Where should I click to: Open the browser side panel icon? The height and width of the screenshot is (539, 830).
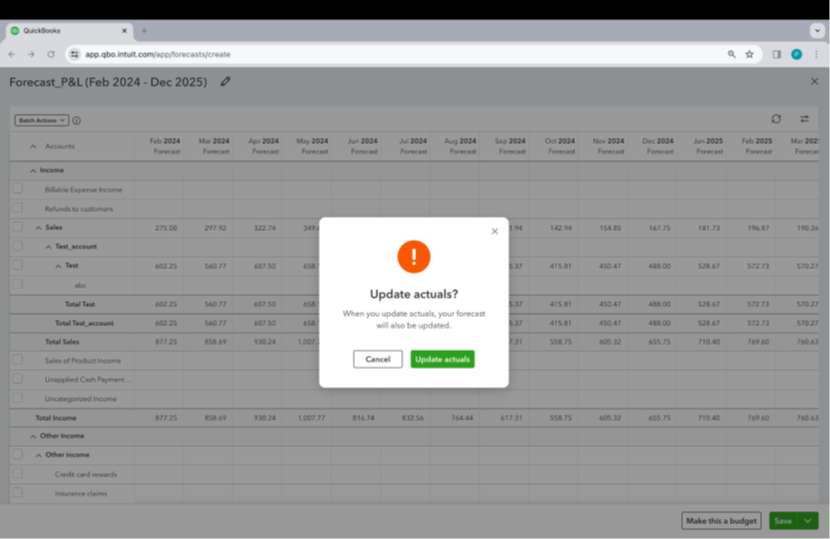(x=776, y=54)
